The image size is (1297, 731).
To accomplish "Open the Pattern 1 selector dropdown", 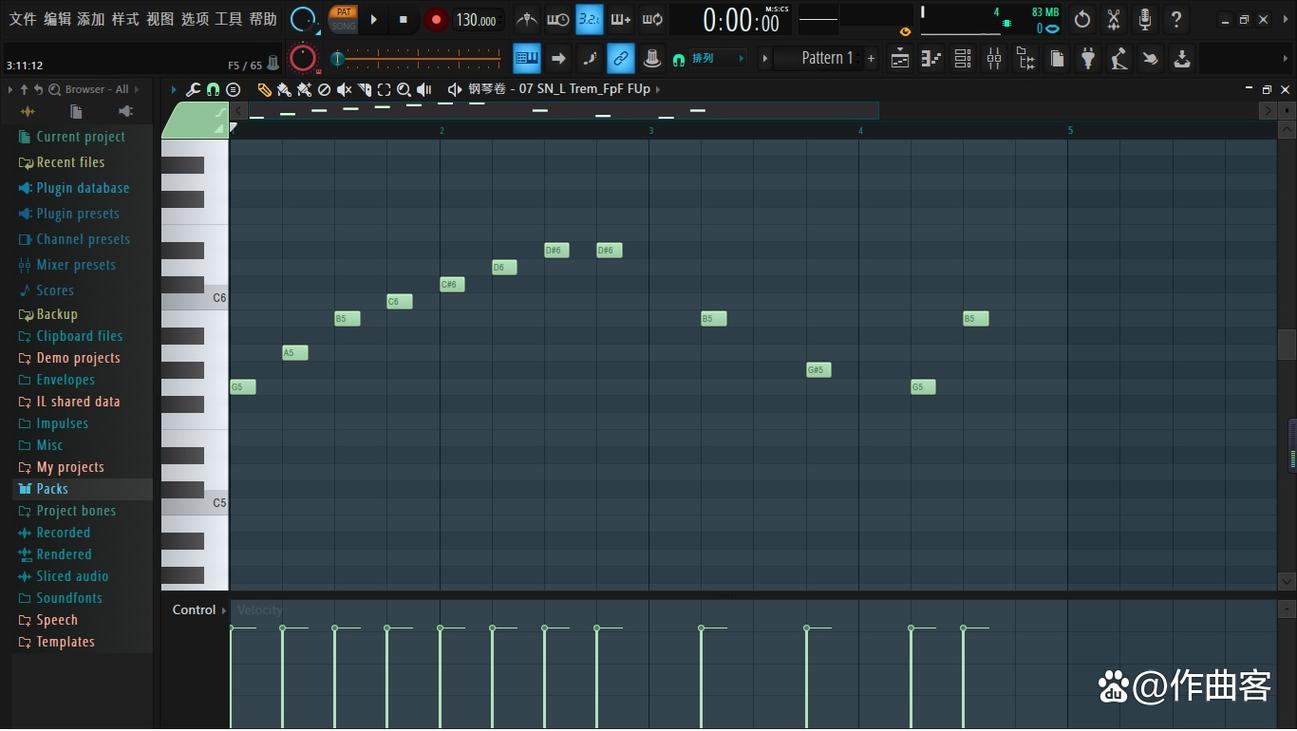I will [826, 57].
